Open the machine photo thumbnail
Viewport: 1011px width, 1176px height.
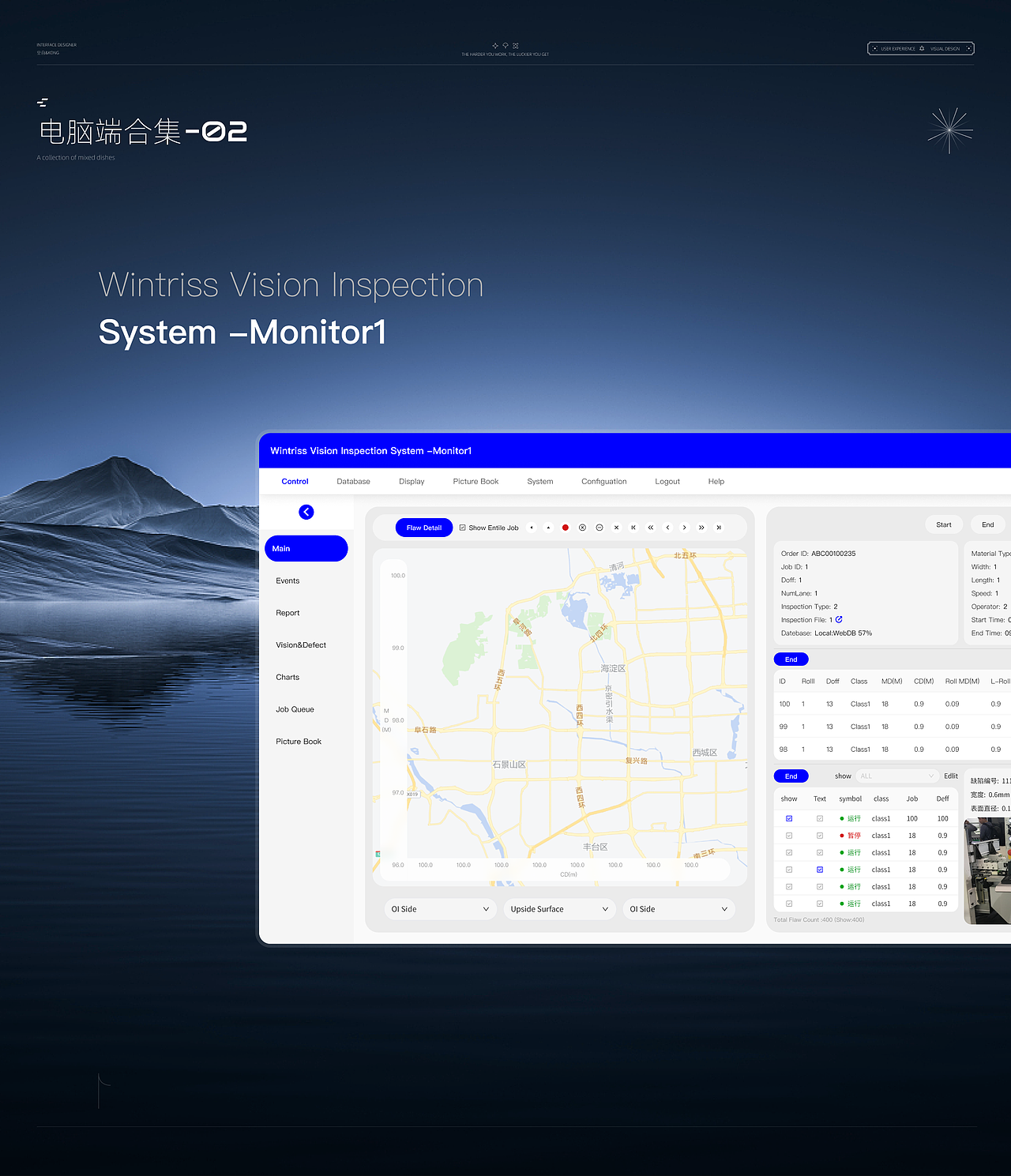point(987,871)
